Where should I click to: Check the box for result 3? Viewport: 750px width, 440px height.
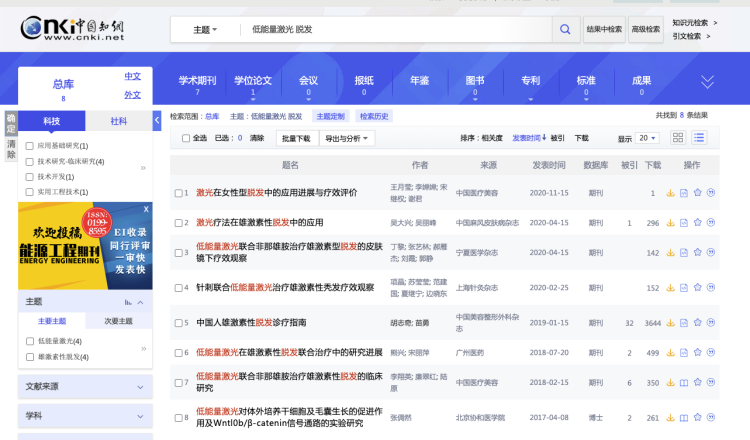click(178, 253)
